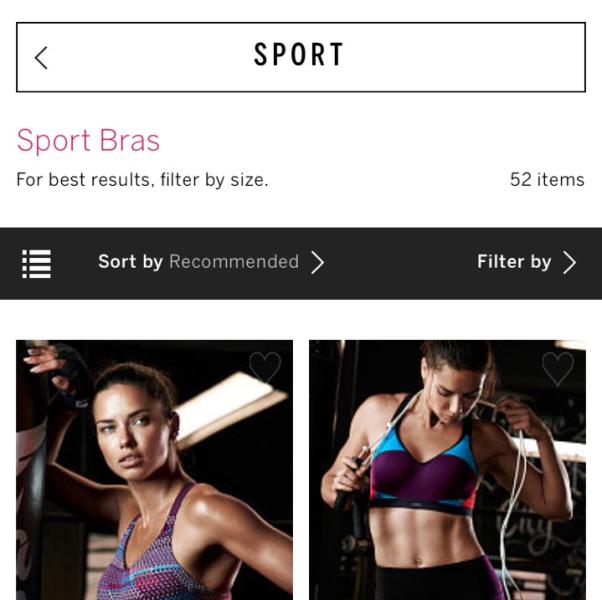Screen dimensions: 602x600
Task: Tap the filter by size tip text
Action: point(142,180)
